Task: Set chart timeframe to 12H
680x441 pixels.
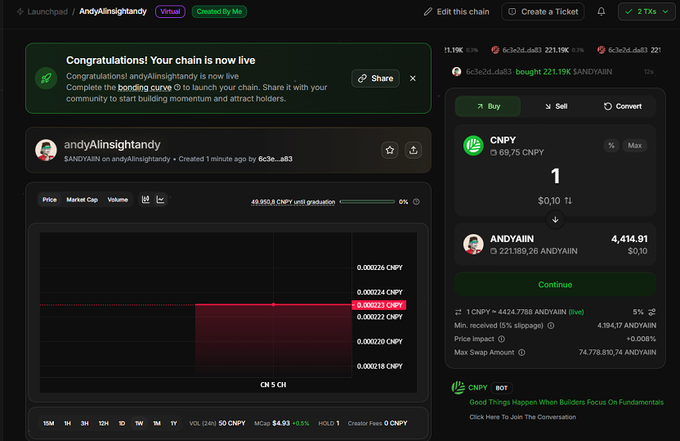Action: 103,423
